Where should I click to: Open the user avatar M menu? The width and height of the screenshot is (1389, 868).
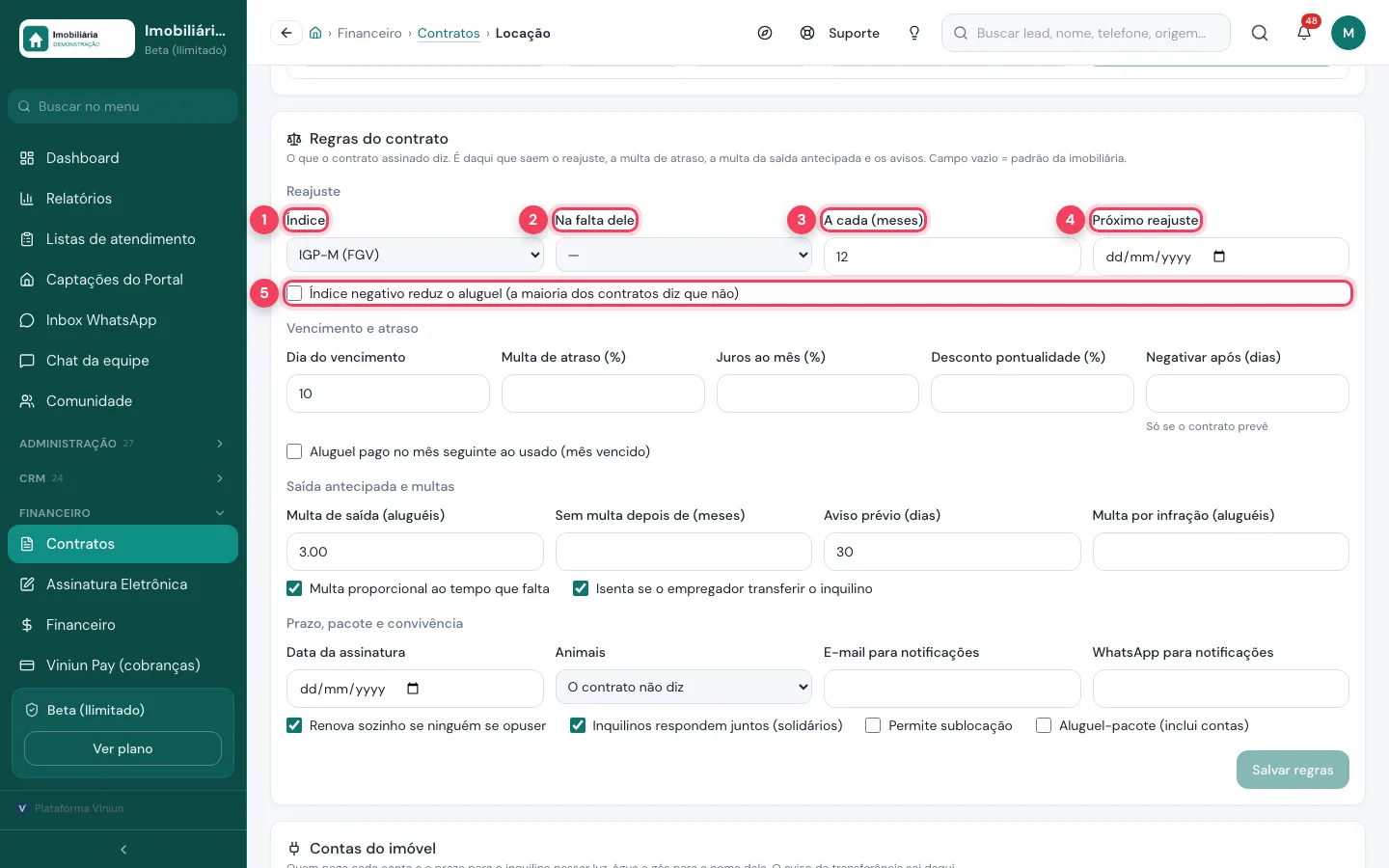pyautogui.click(x=1348, y=33)
